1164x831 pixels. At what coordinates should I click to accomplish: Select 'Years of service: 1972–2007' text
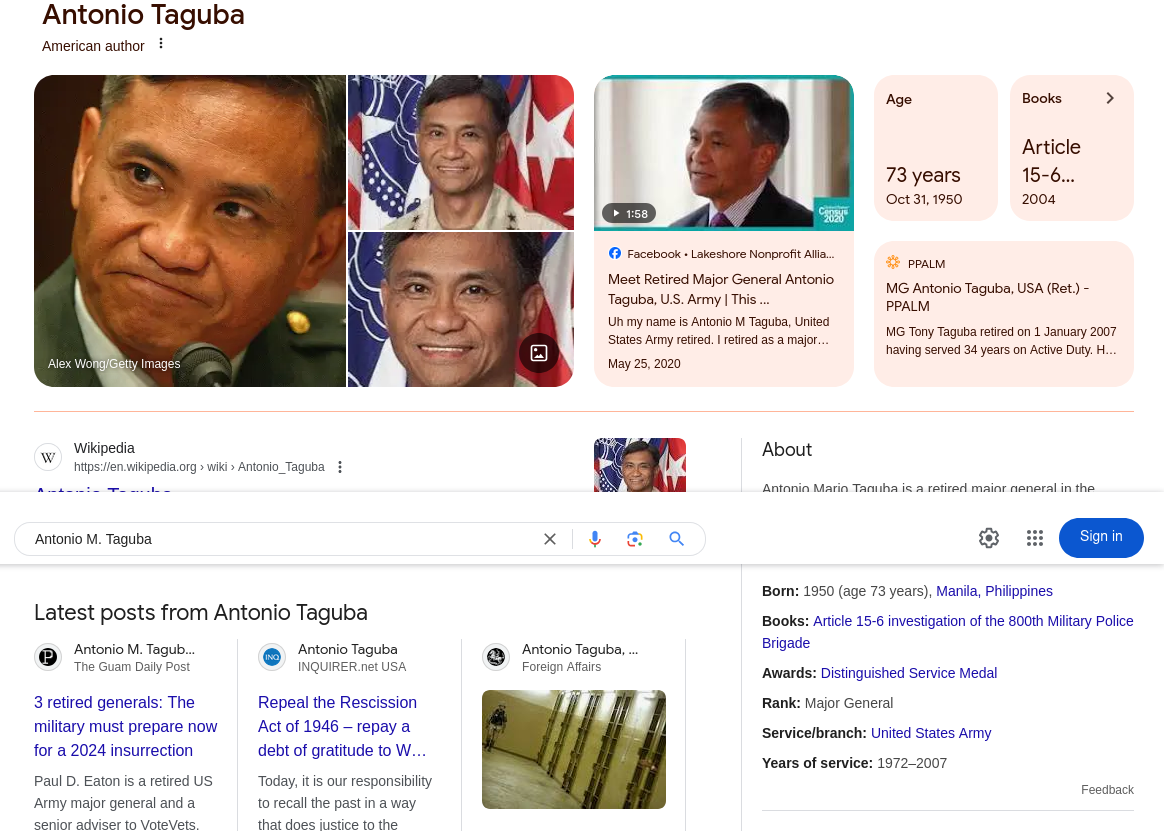click(x=854, y=763)
